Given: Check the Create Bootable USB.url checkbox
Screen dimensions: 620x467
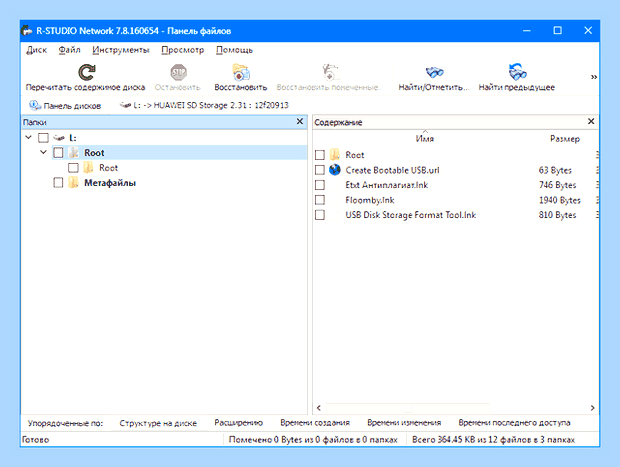Looking at the screenshot, I should 320,170.
